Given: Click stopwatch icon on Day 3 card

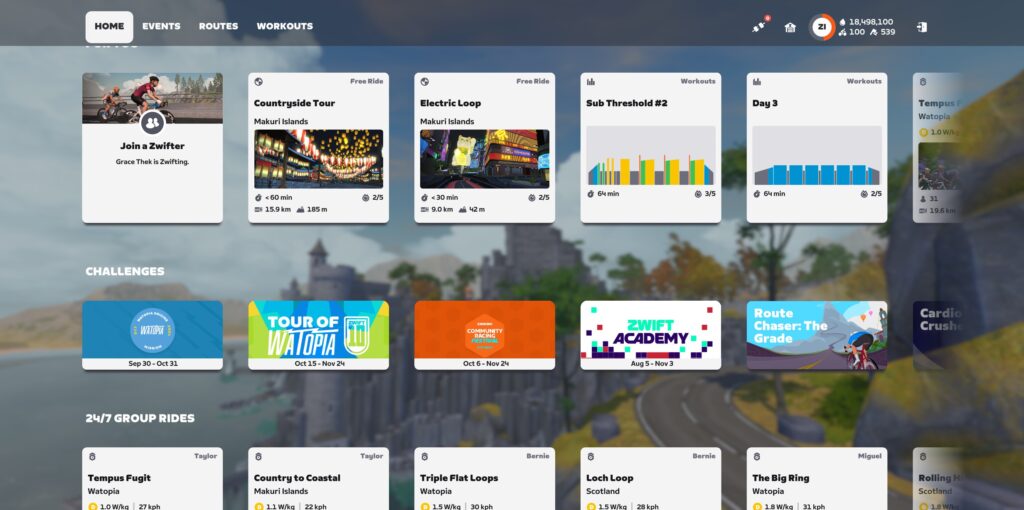Looking at the screenshot, I should point(758,194).
